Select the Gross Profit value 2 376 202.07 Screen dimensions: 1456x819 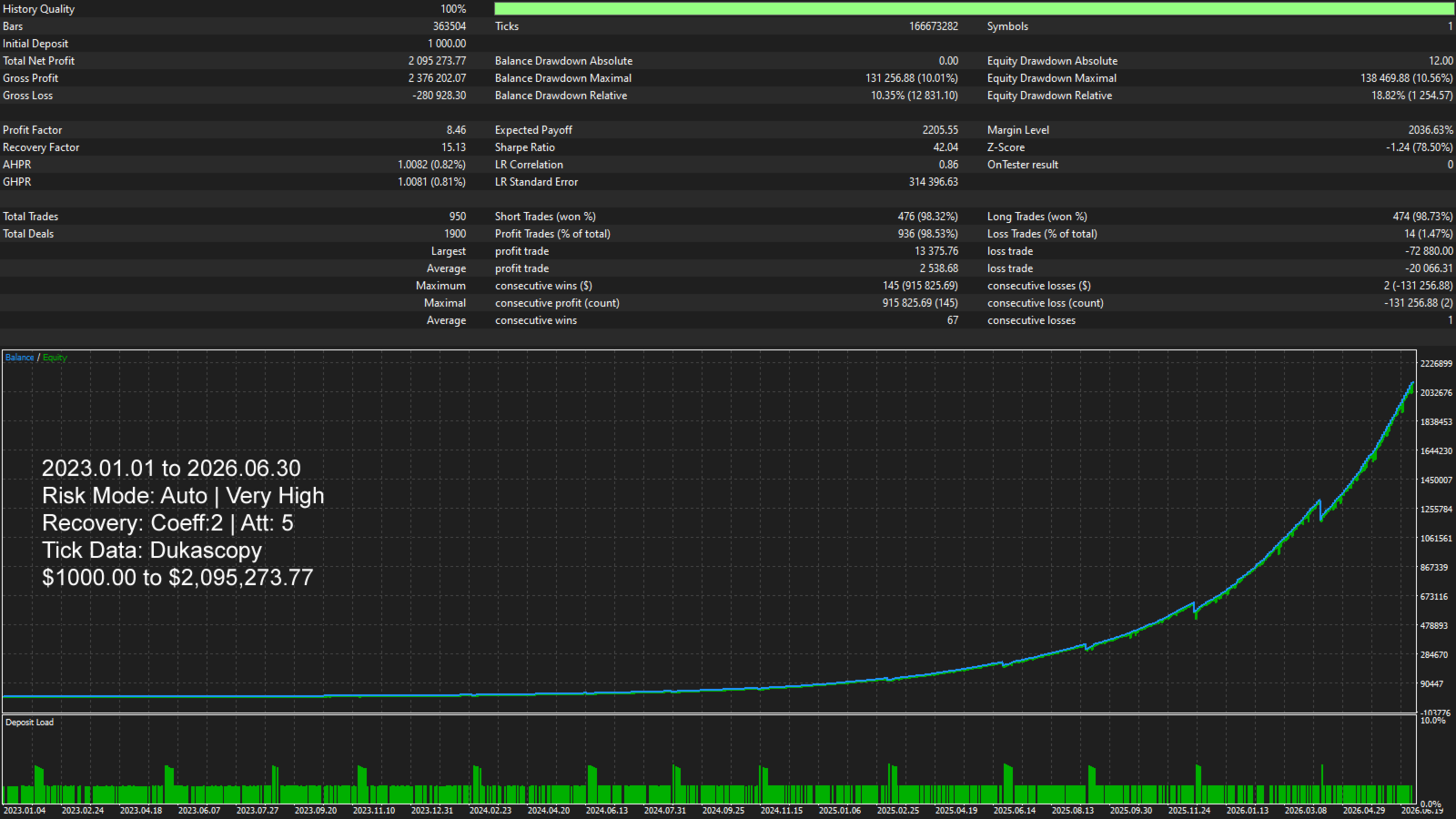(x=437, y=78)
